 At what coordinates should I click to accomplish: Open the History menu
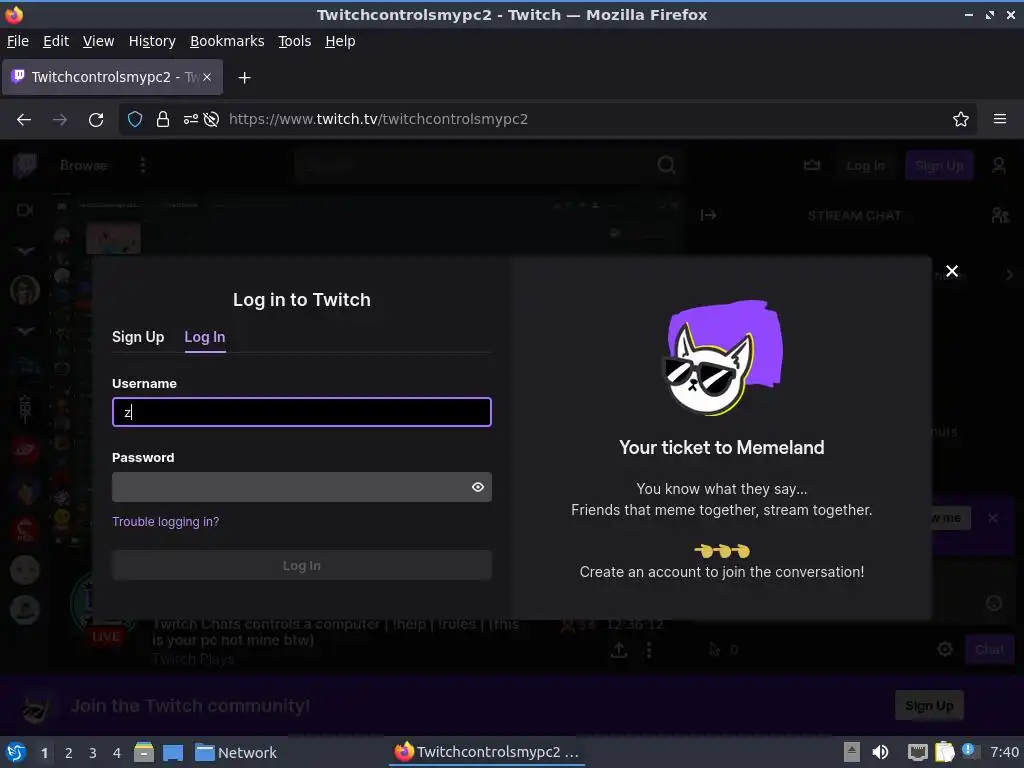pos(152,41)
